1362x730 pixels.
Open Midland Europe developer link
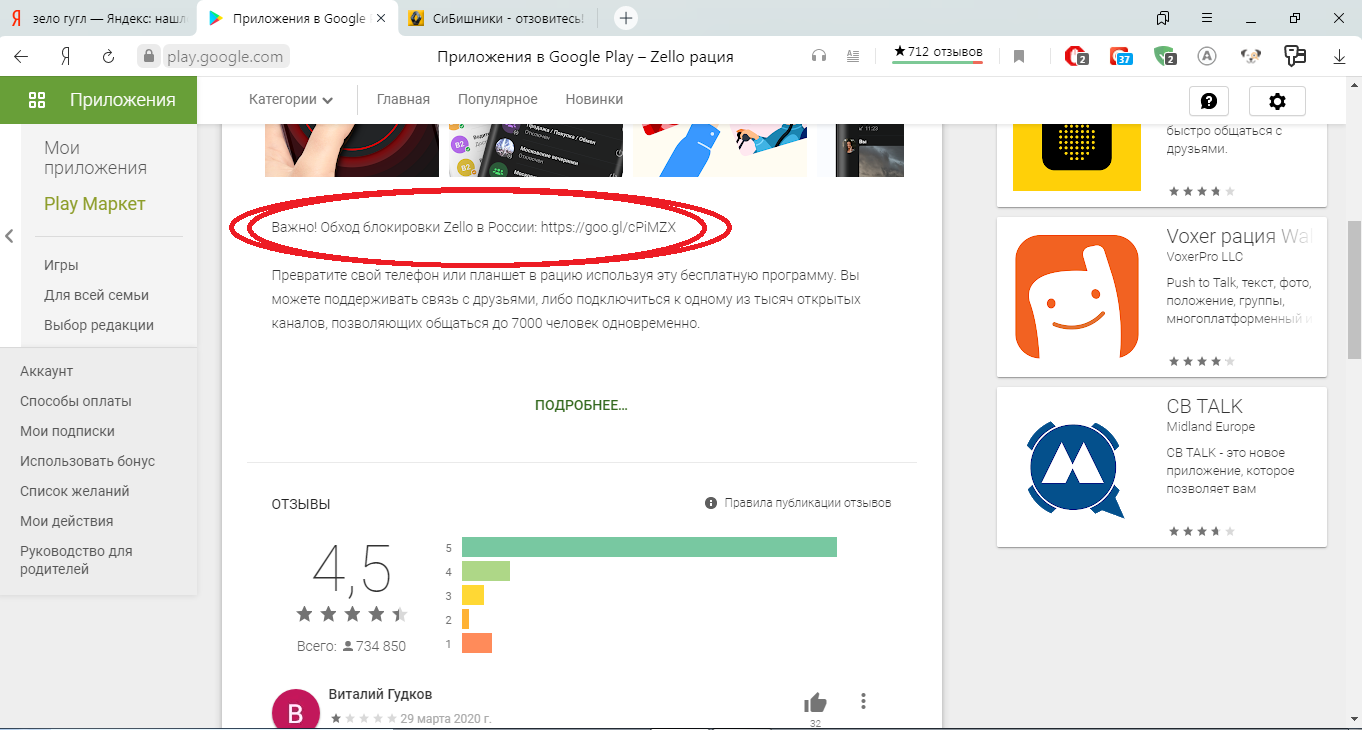[1210, 427]
